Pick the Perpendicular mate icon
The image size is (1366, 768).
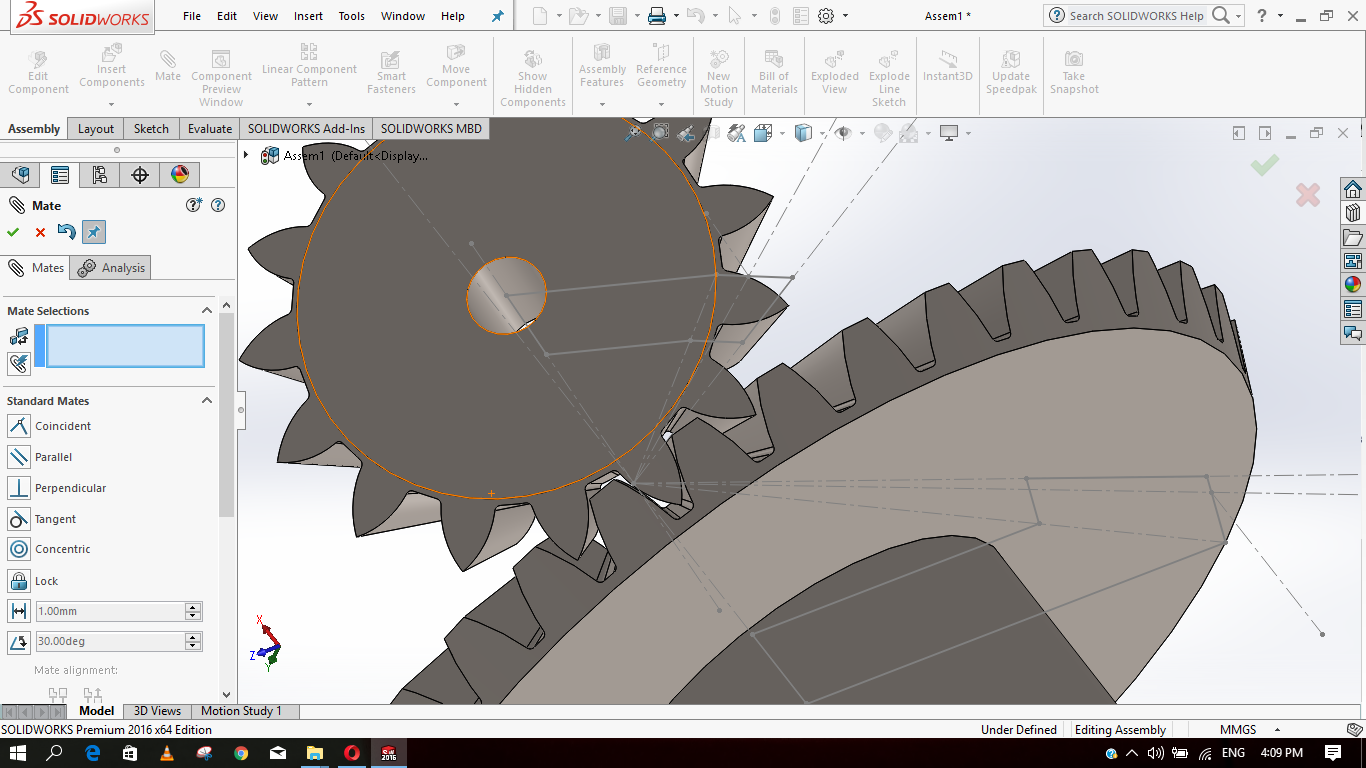[x=19, y=488]
